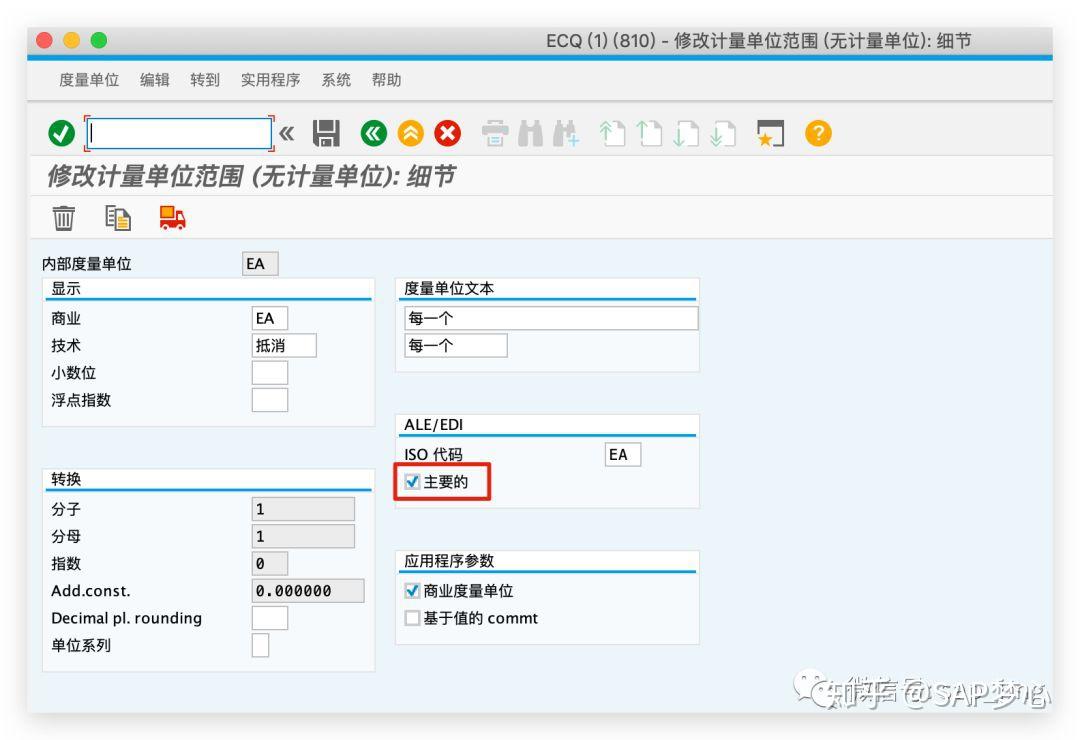The width and height of the screenshot is (1080, 740).
Task: Click the red Cancel X icon
Action: click(448, 133)
